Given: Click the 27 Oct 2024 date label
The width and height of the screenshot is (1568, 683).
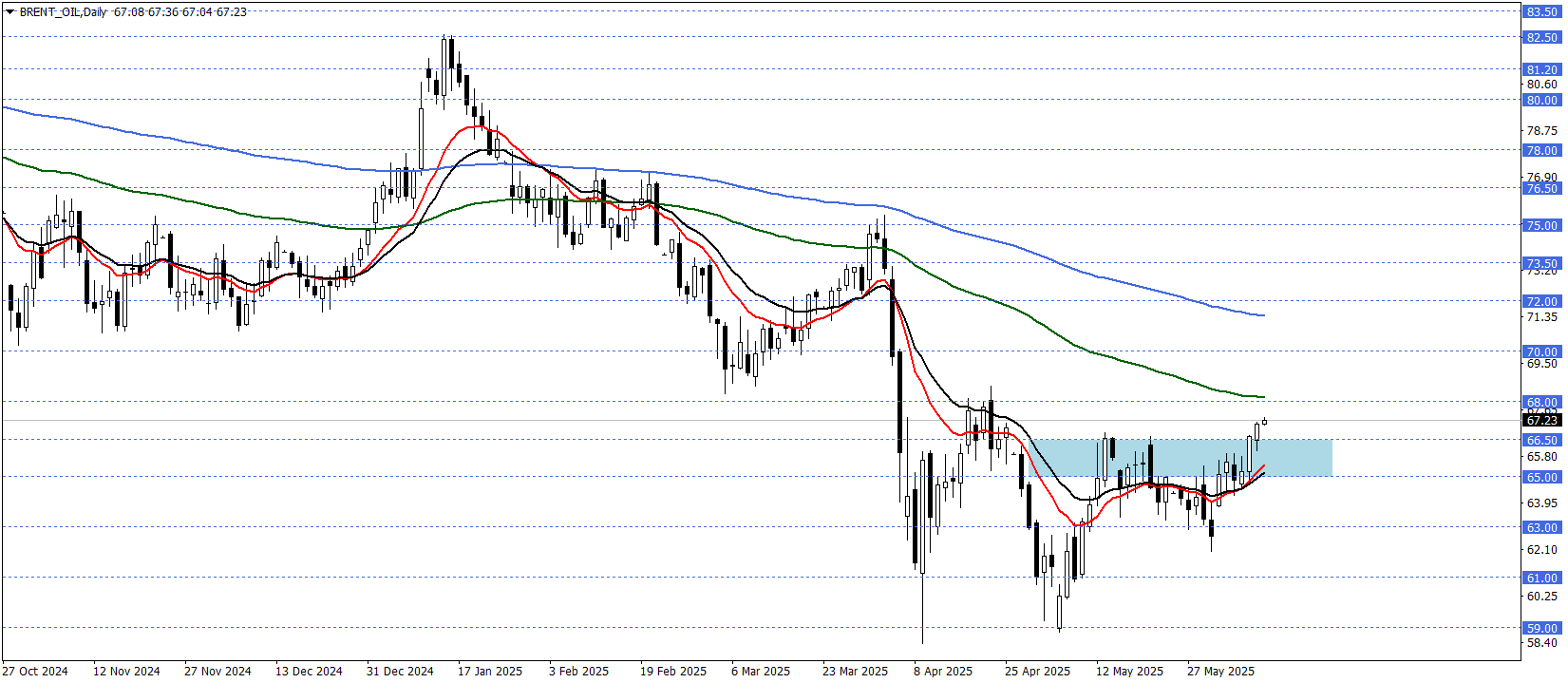Looking at the screenshot, I should click(35, 671).
